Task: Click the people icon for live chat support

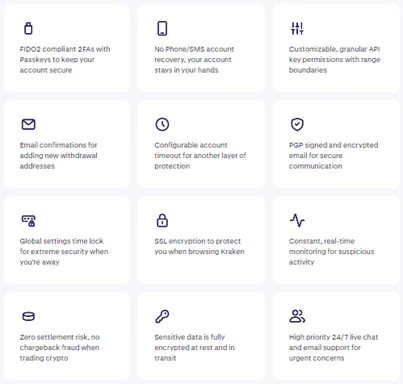Action: pos(297,316)
